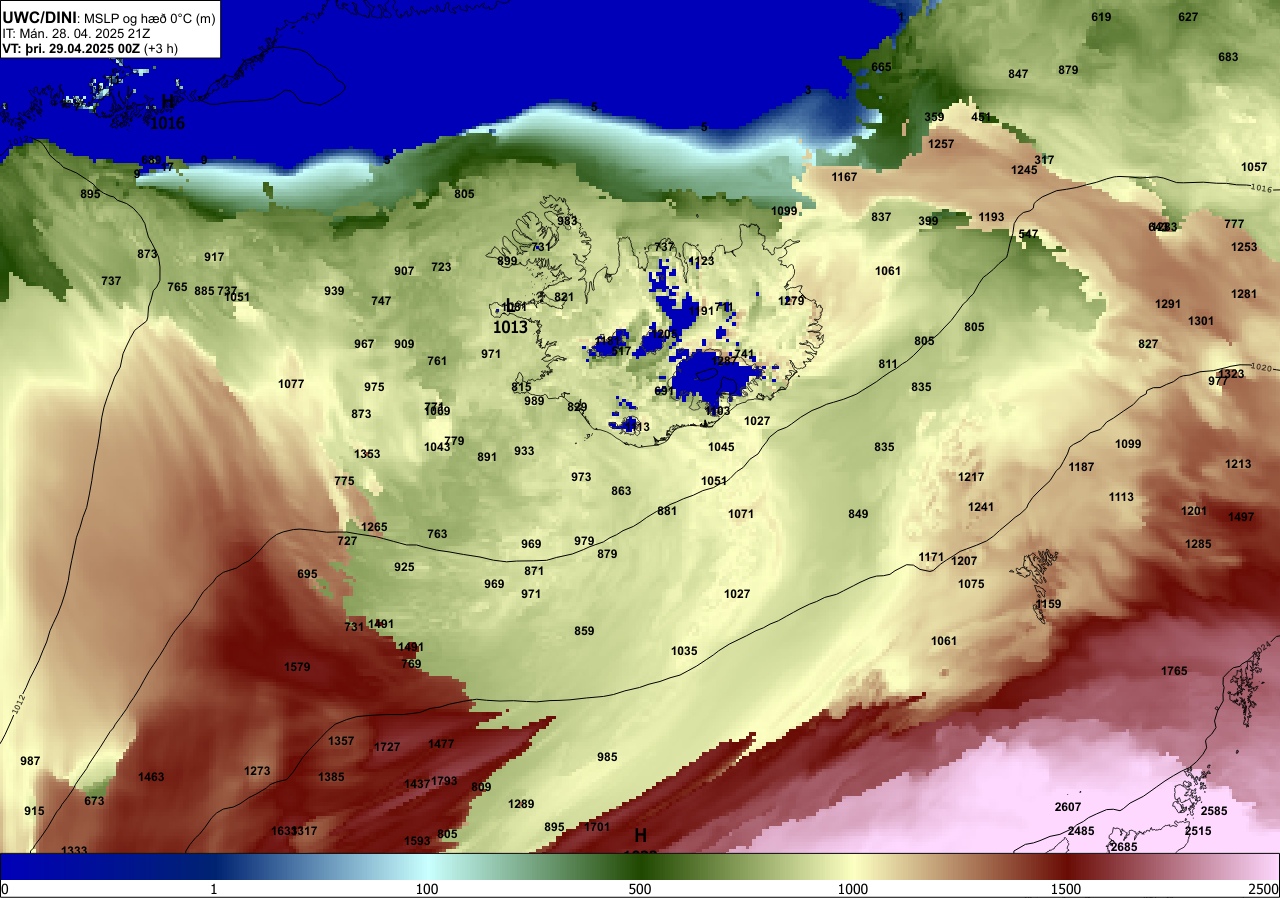Click the 1257 height value
Image resolution: width=1280 pixels, height=898 pixels.
pyautogui.click(x=941, y=144)
